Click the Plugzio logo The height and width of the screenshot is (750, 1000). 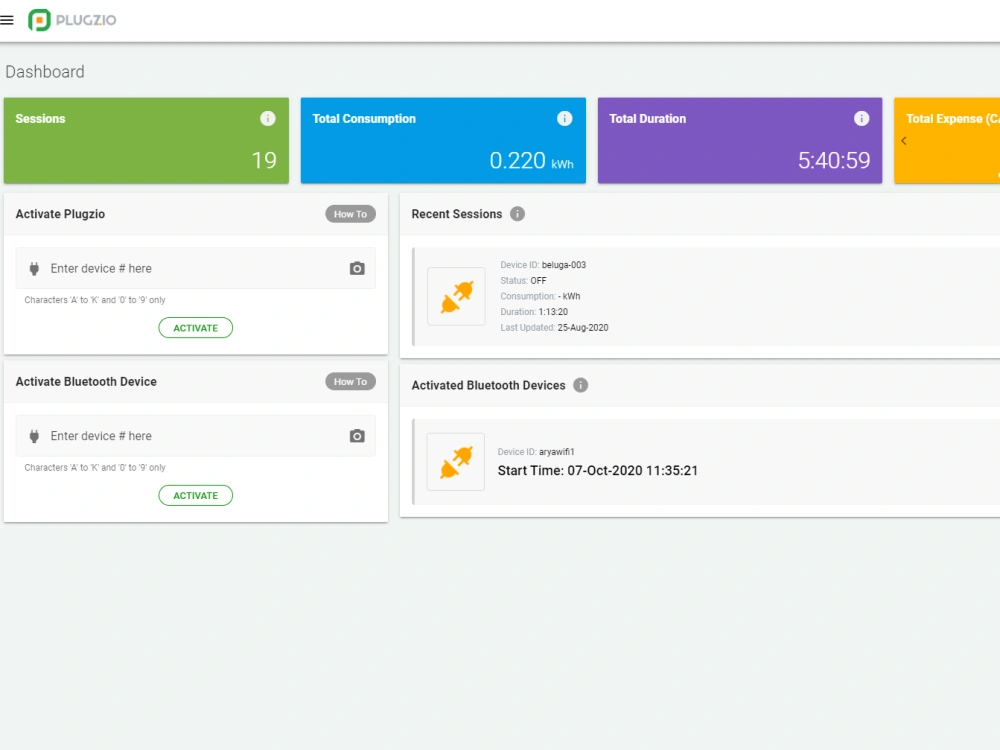pyautogui.click(x=72, y=20)
